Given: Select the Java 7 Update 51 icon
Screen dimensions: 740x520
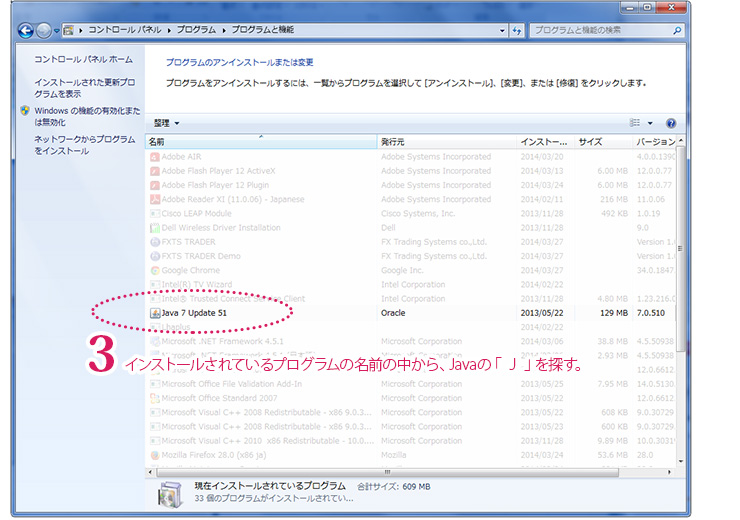Looking at the screenshot, I should [155, 313].
